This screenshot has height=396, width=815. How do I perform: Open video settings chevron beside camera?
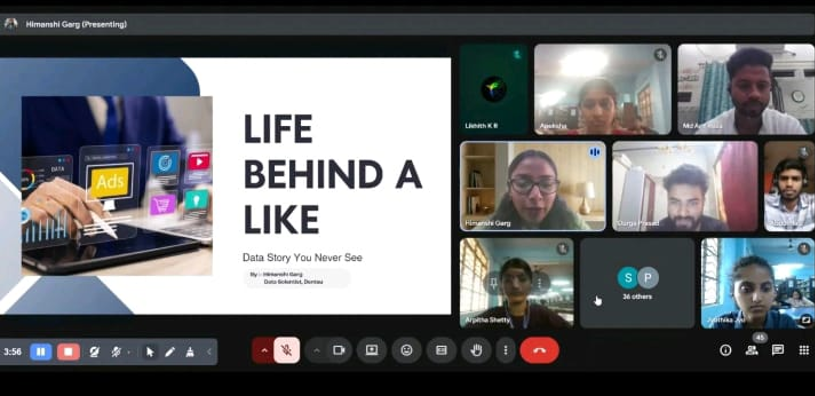[317, 350]
